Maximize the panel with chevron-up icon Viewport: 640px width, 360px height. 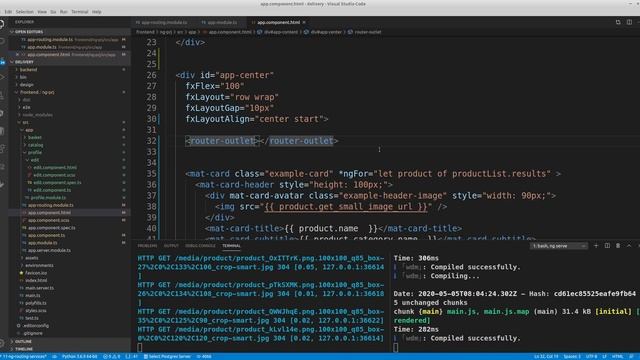tap(629, 246)
